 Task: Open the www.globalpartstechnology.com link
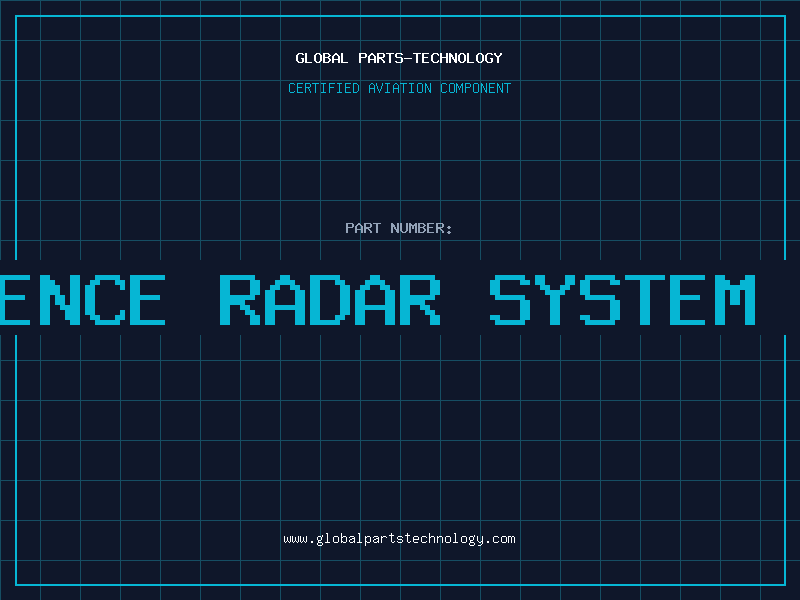399,539
